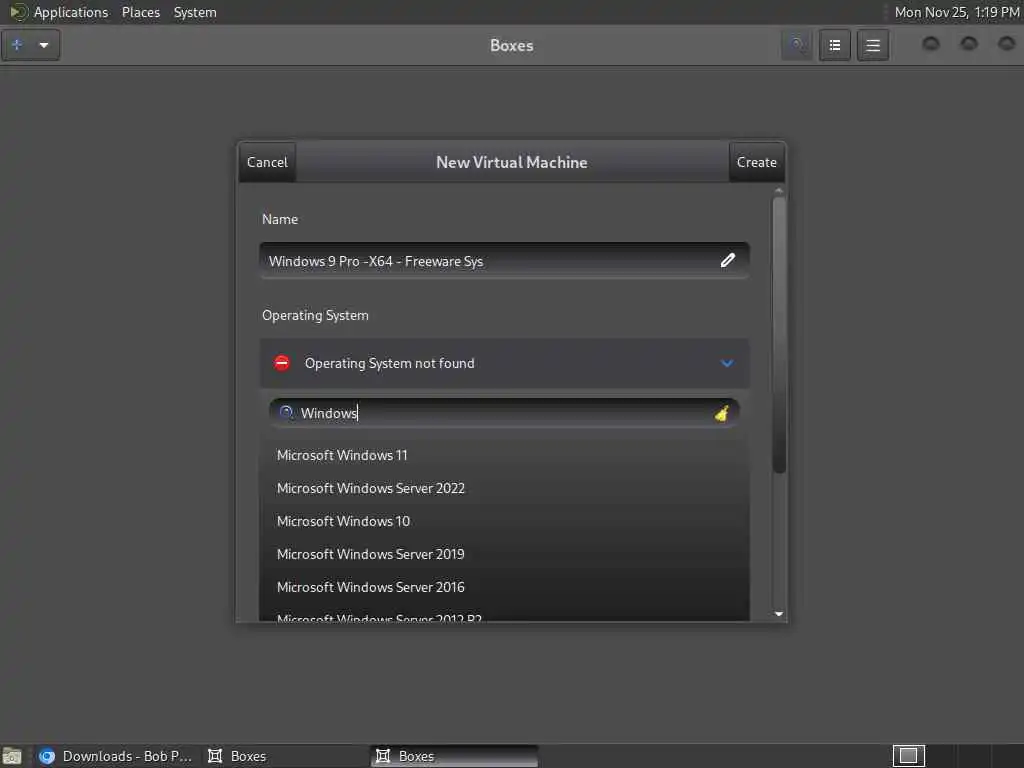The image size is (1024, 768).
Task: Click the Operating System not found row
Action: (504, 363)
